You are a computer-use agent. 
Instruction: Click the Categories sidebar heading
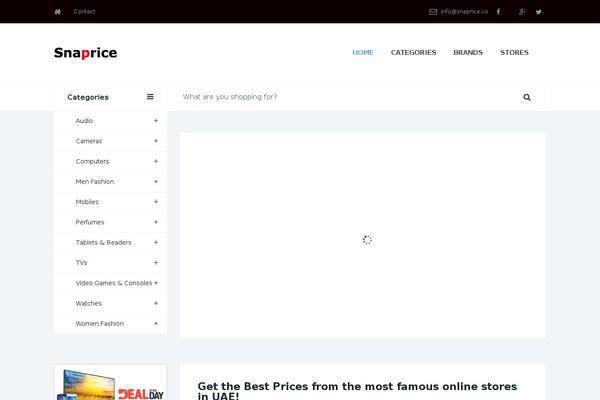coord(88,97)
